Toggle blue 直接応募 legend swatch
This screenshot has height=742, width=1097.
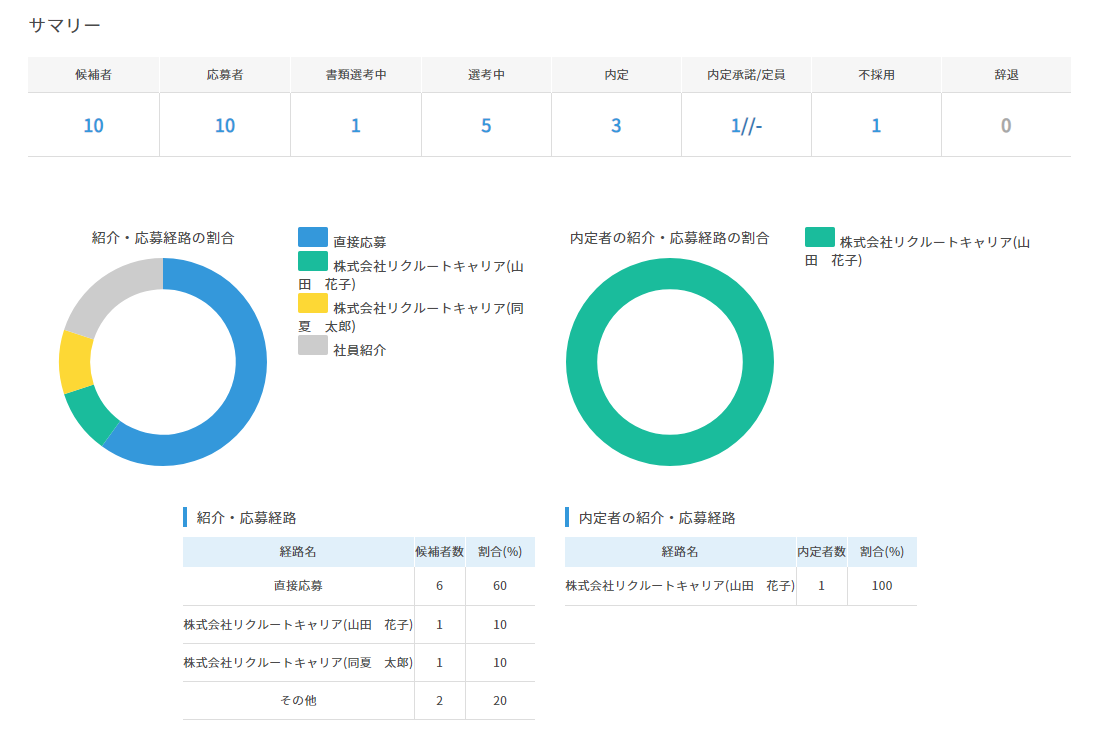(x=313, y=237)
